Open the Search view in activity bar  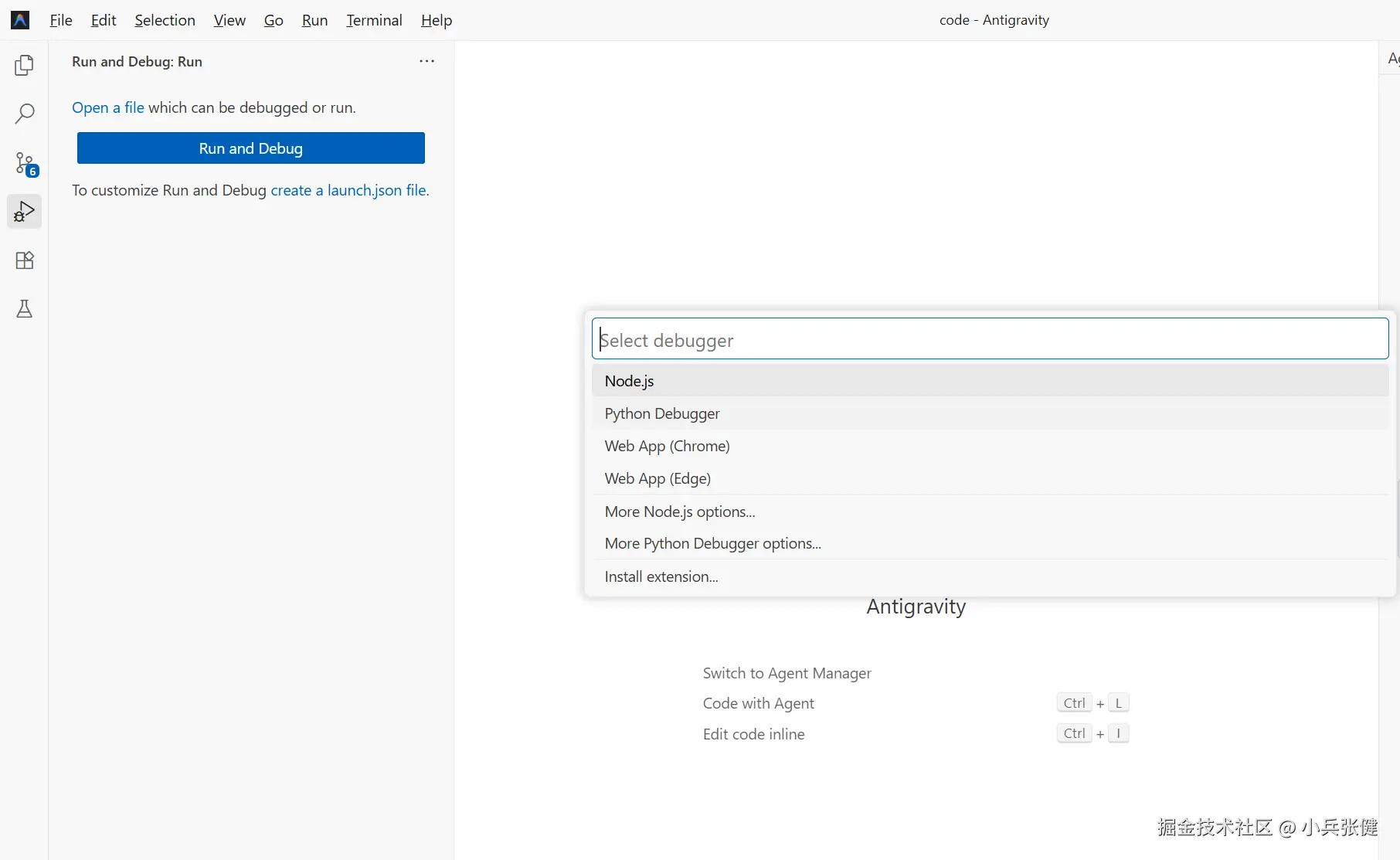(24, 114)
